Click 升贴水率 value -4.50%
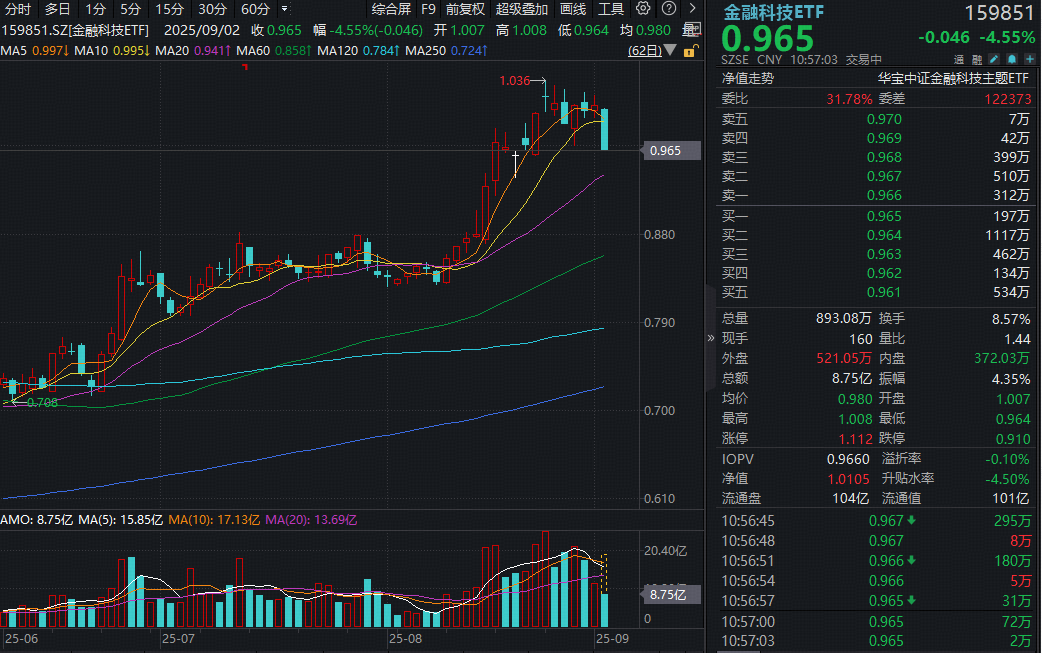Image resolution: width=1042 pixels, height=653 pixels. (1007, 479)
